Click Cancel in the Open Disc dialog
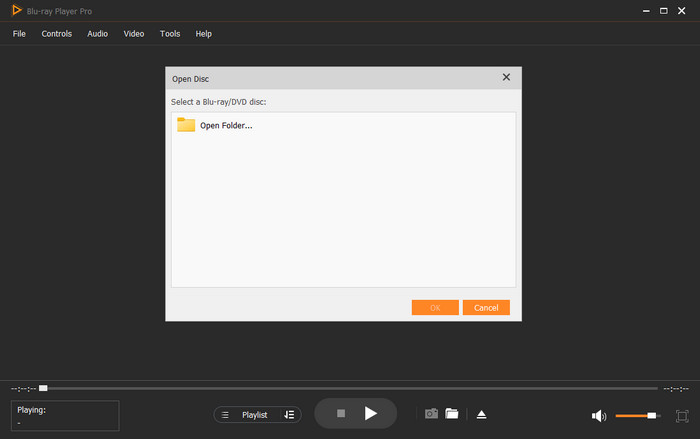The image size is (700, 439). pyautogui.click(x=486, y=307)
